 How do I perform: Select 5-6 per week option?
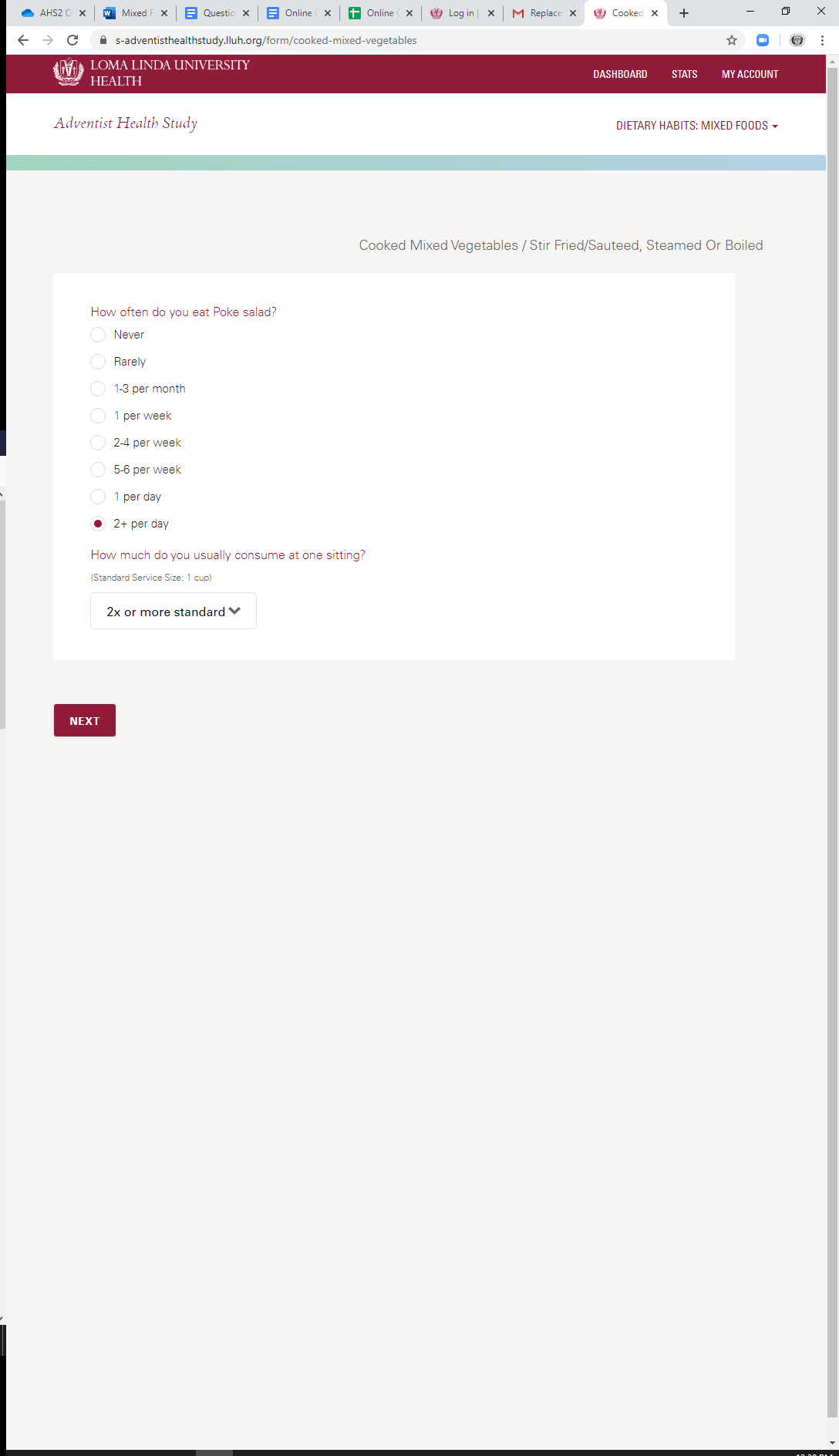(98, 470)
